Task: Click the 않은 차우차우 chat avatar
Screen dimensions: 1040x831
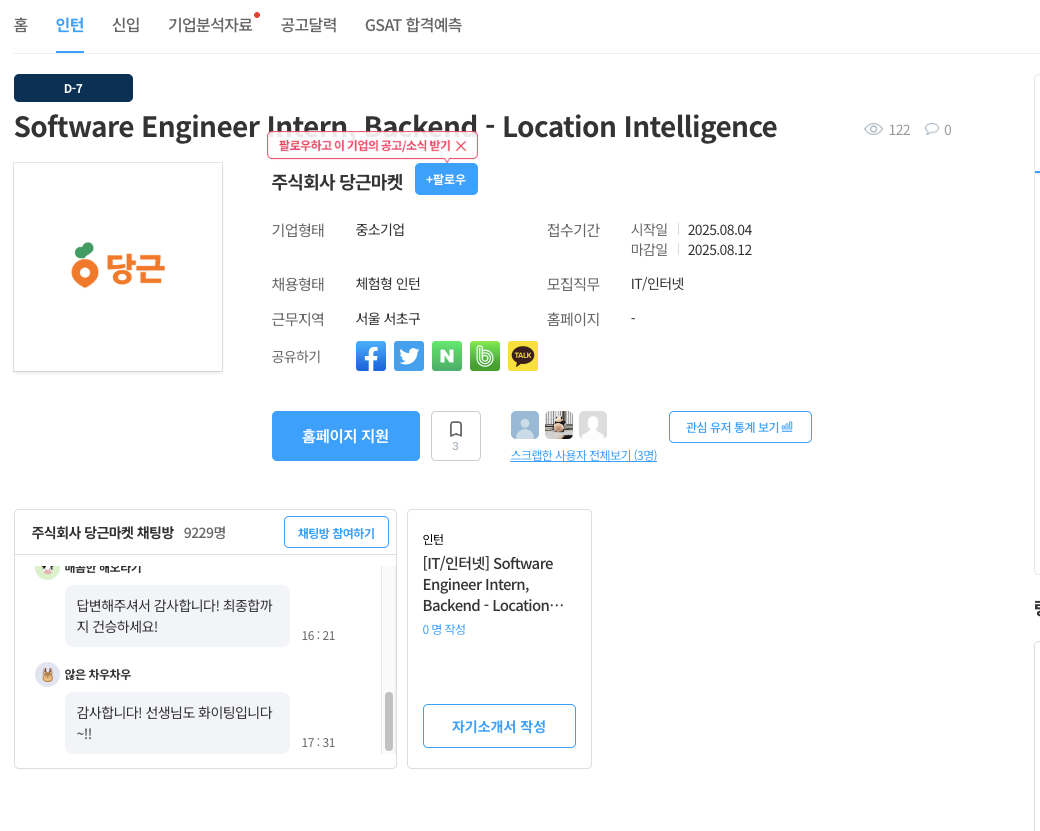Action: [47, 674]
